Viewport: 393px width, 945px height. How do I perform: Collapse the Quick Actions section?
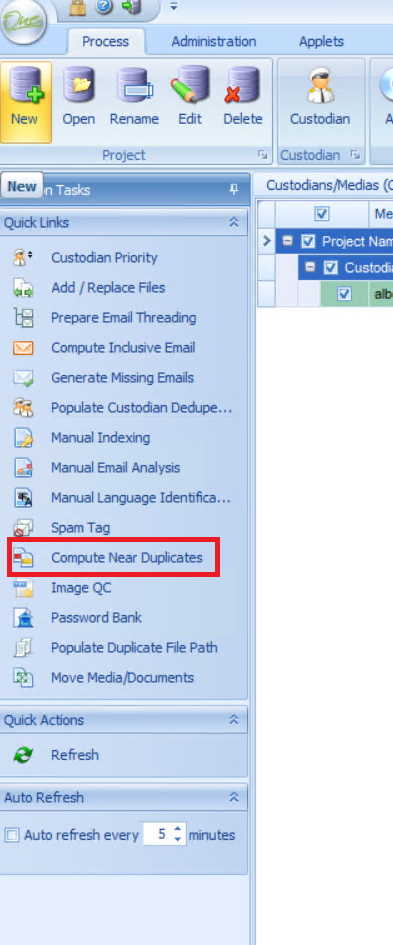234,720
